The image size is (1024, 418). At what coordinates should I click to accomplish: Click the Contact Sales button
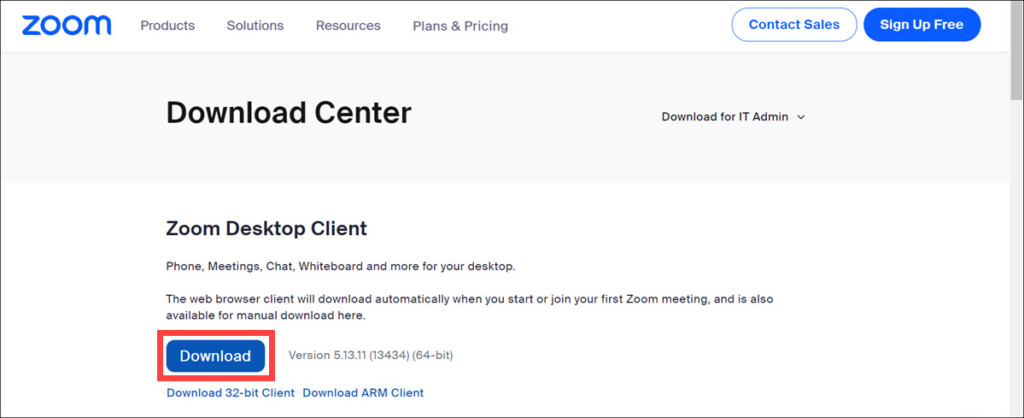click(794, 25)
